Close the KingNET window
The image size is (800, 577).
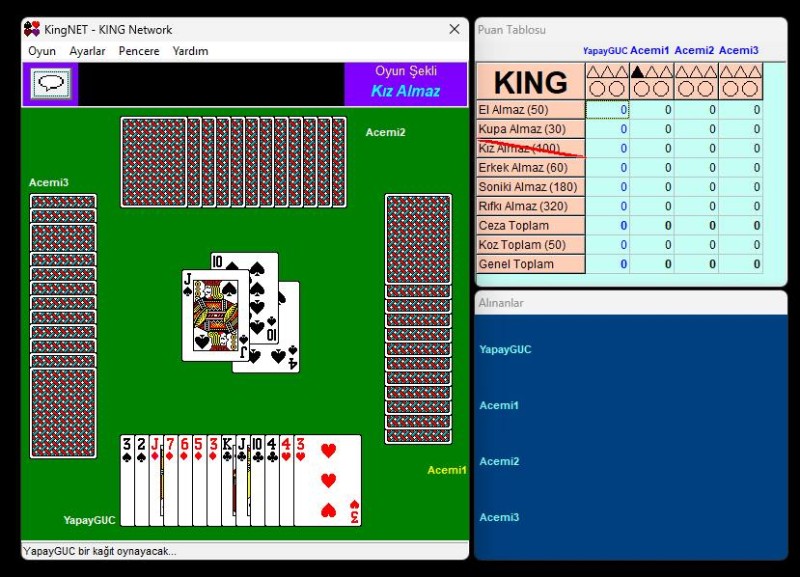pyautogui.click(x=454, y=30)
